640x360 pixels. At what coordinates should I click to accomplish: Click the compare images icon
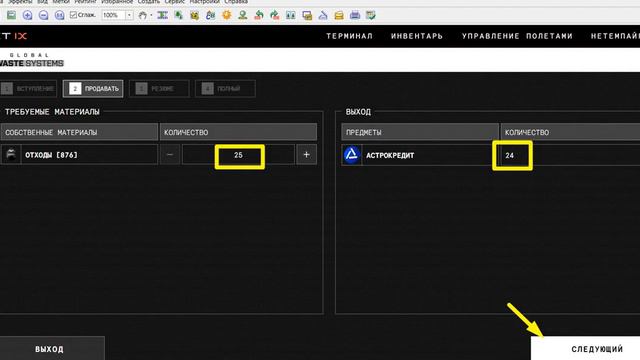coord(291,16)
